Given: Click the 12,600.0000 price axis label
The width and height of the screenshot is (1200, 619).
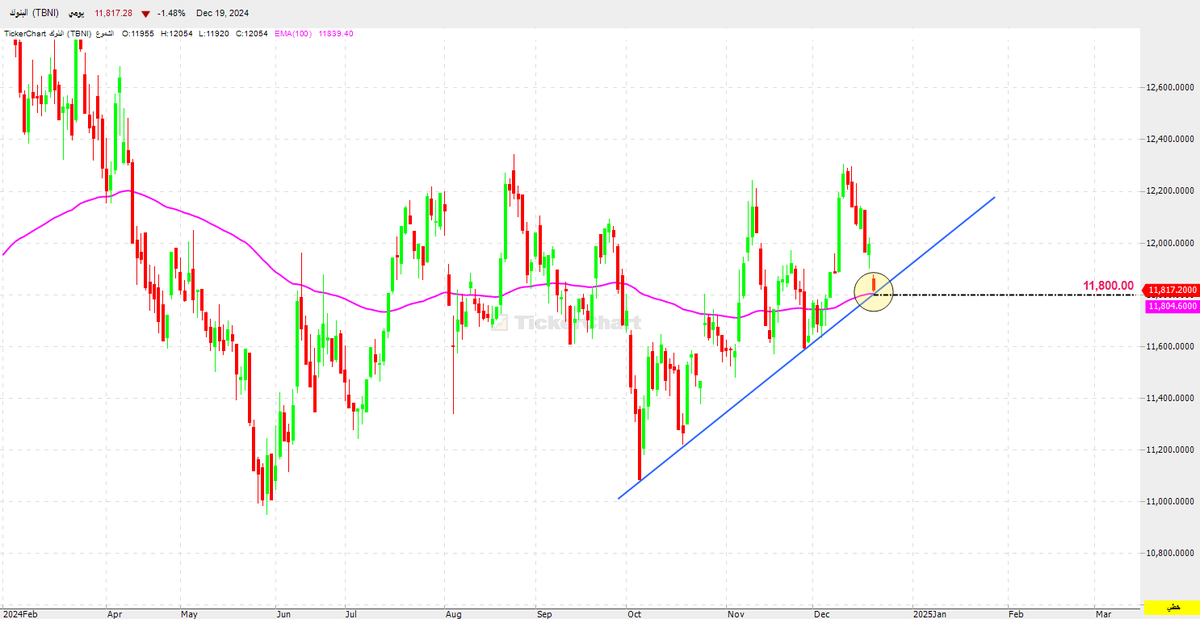Looking at the screenshot, I should pyautogui.click(x=1172, y=87).
